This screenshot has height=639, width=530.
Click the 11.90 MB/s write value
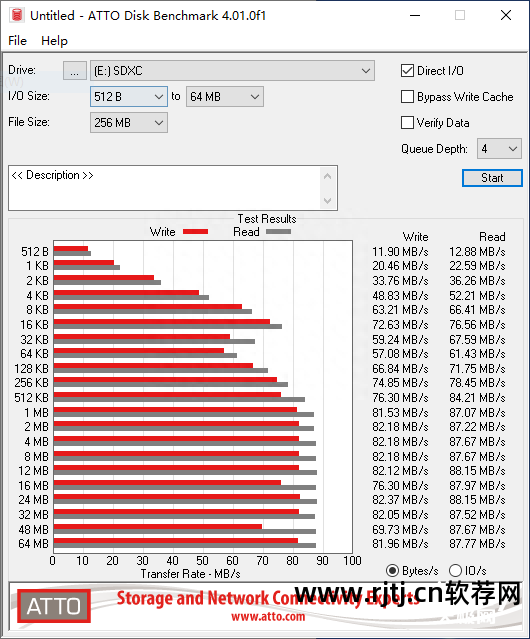click(x=400, y=252)
